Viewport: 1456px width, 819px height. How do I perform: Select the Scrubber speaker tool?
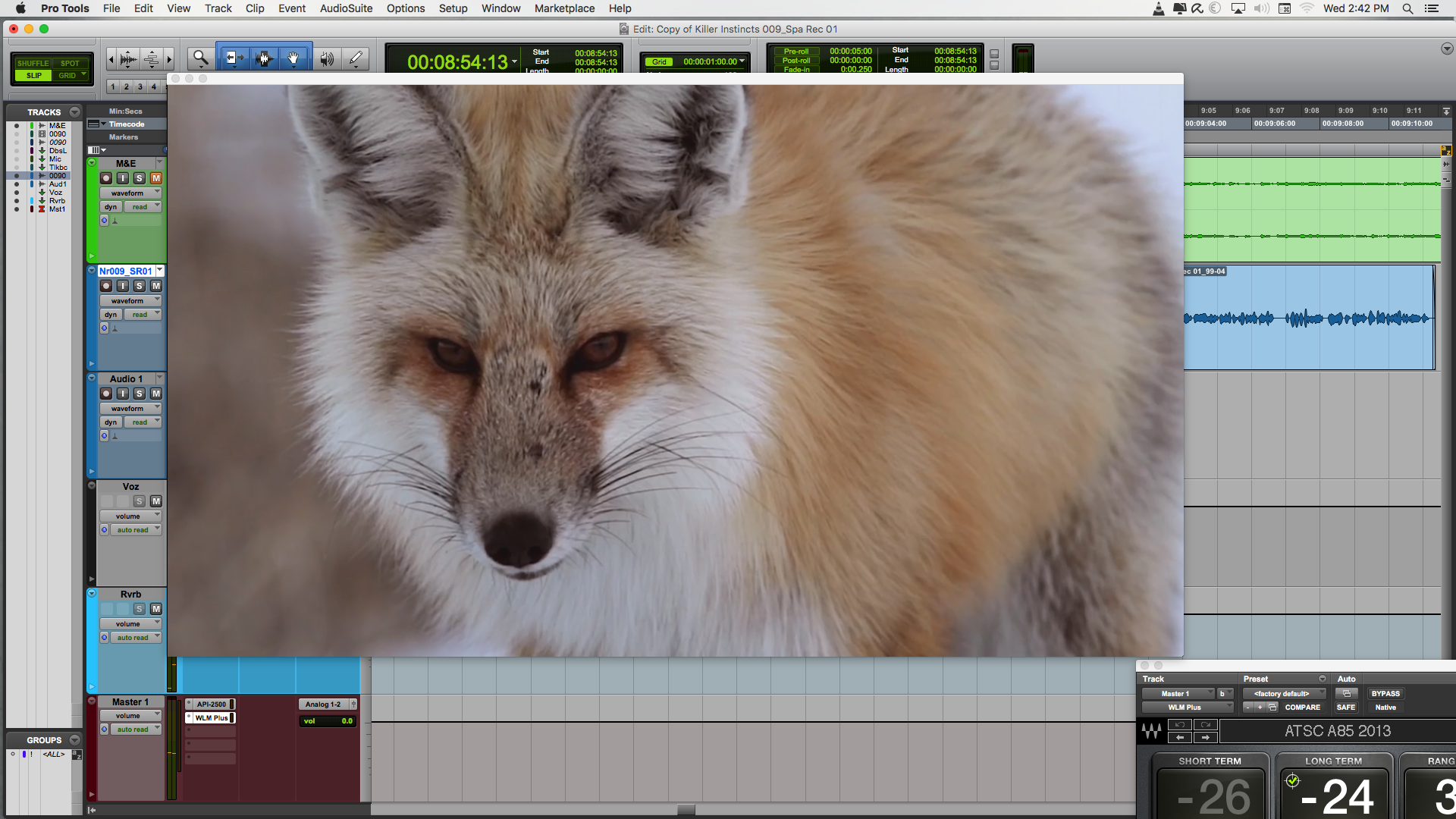[327, 58]
